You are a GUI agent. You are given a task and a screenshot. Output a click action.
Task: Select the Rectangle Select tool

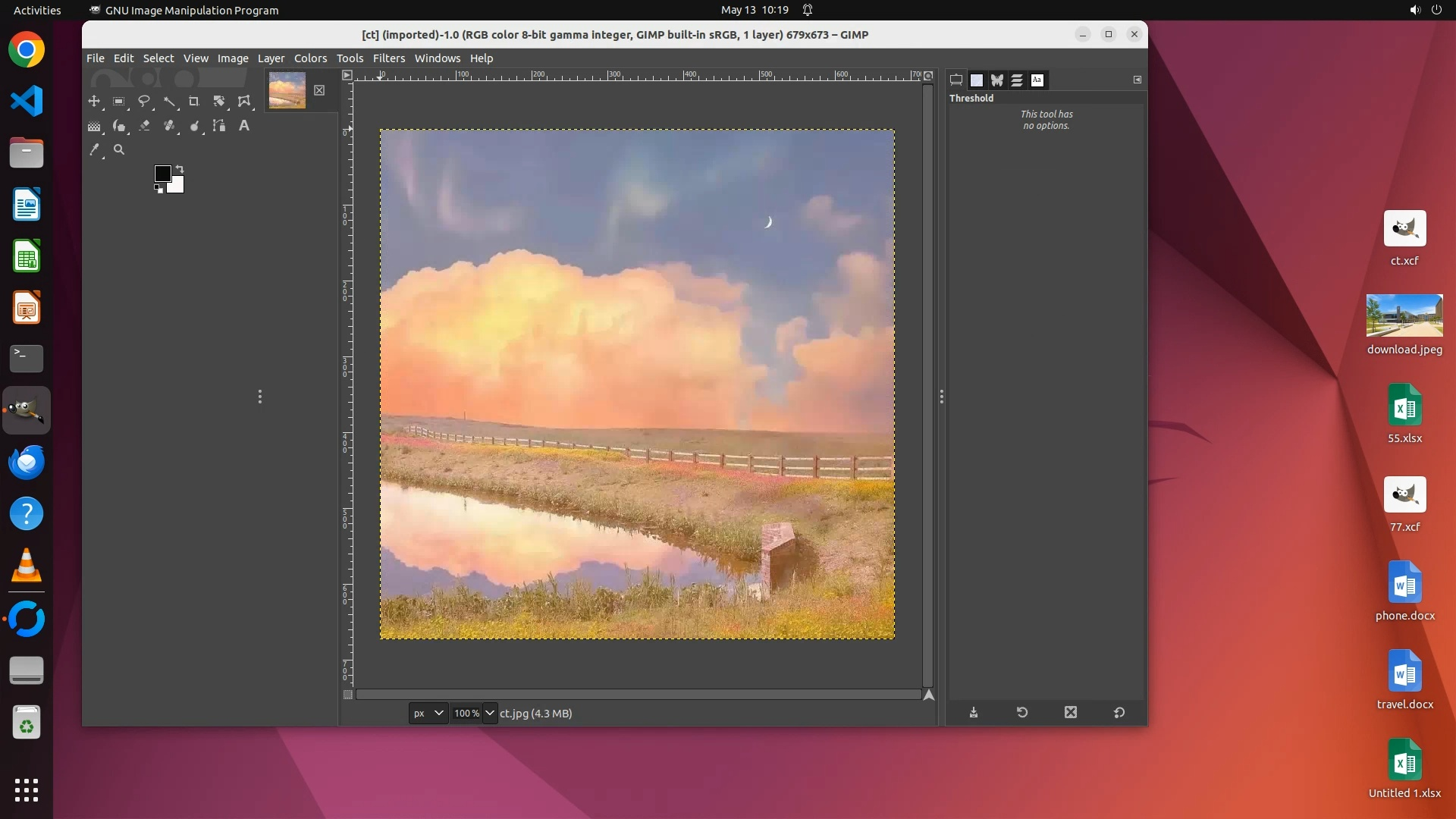(x=119, y=101)
